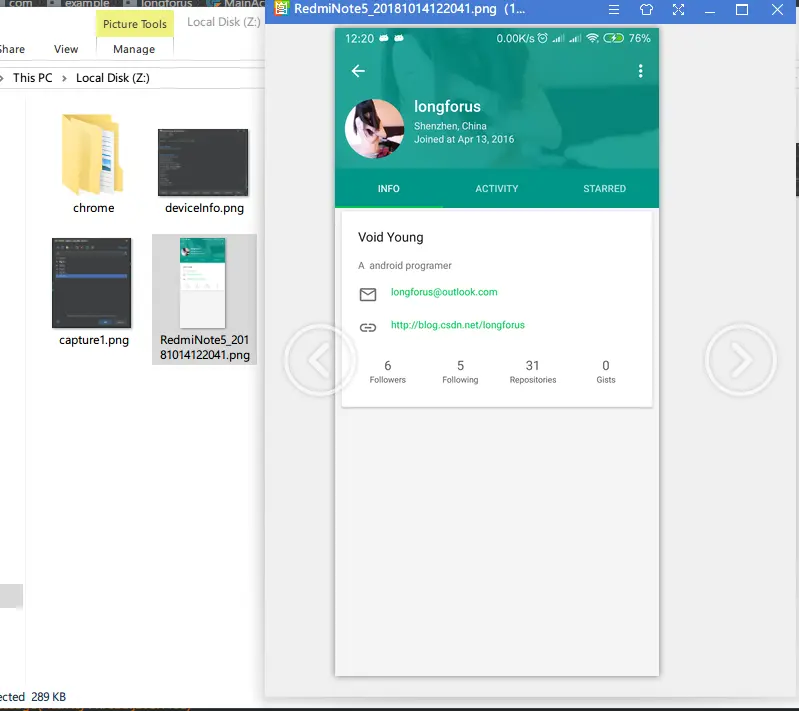This screenshot has width=799, height=711.
Task: Click the Joined at Apr 13, 2016 text
Action: pyautogui.click(x=464, y=139)
